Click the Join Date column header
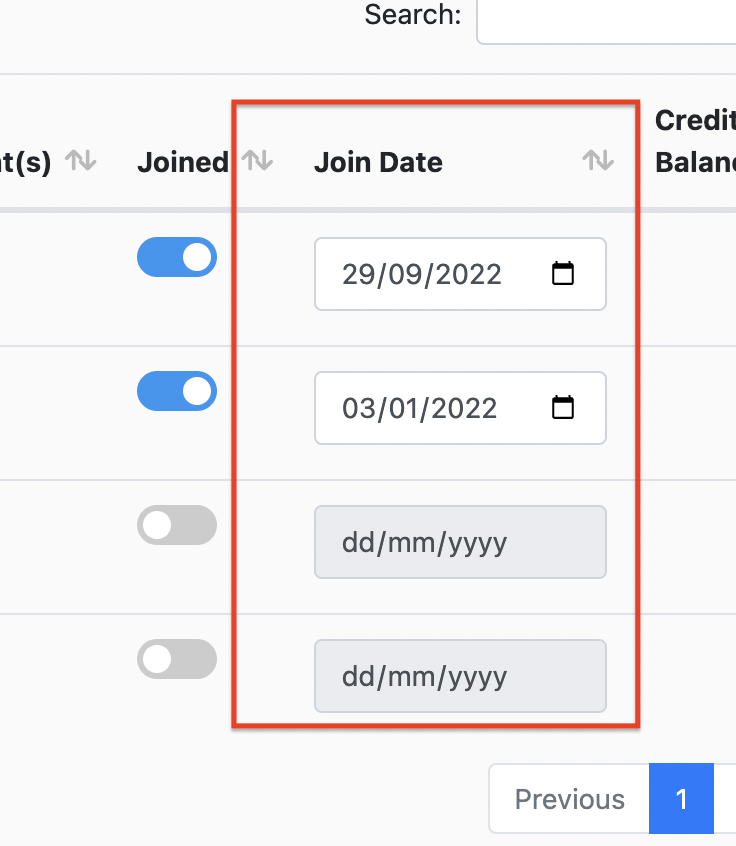The width and height of the screenshot is (736, 846). pos(378,162)
